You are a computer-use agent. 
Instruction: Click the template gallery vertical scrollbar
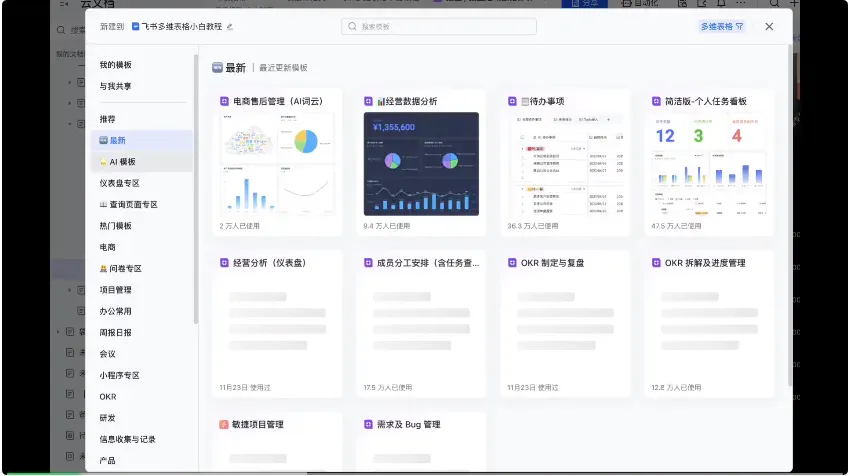point(790,217)
